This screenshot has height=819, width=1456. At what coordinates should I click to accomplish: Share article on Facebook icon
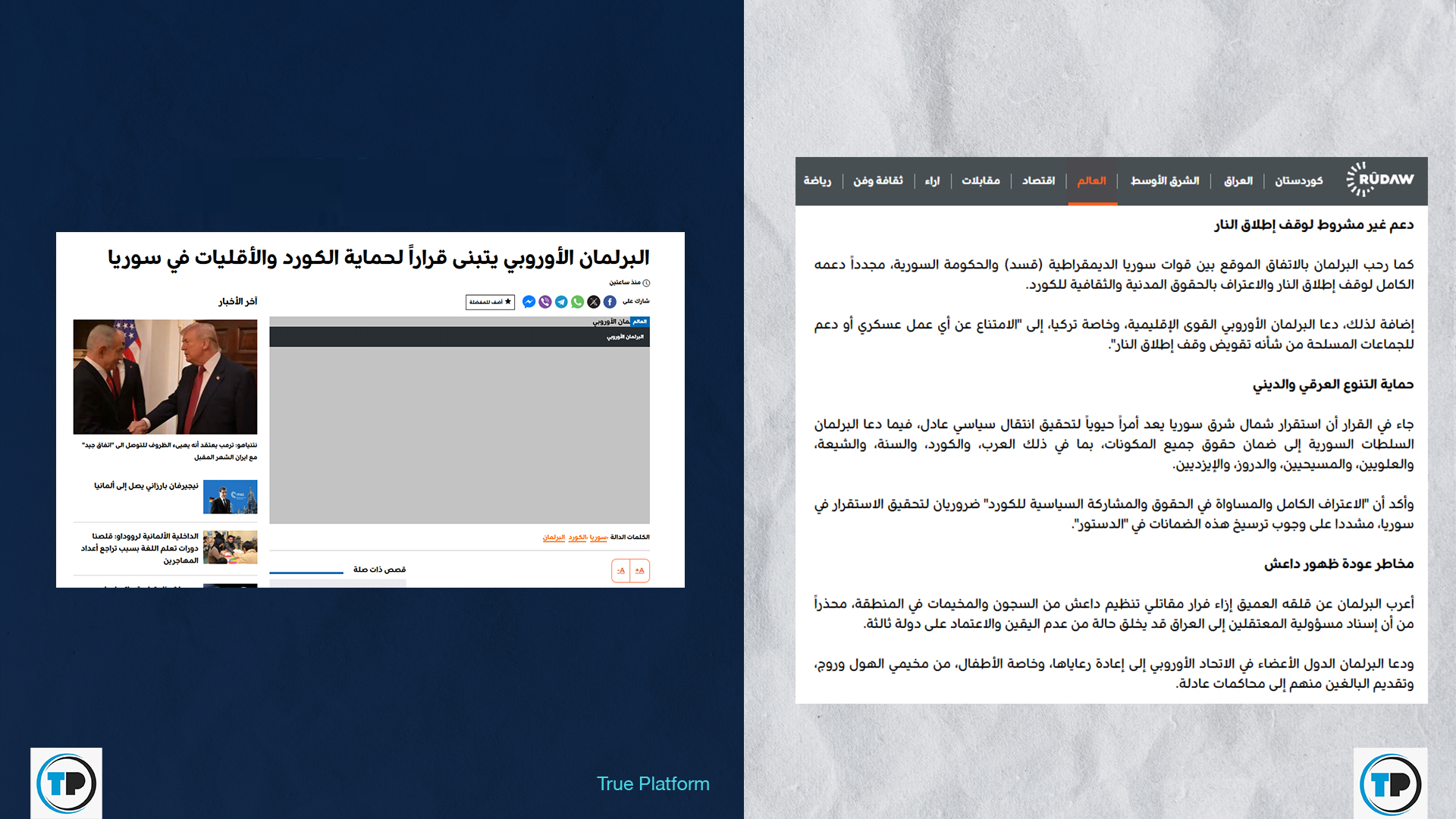(610, 302)
